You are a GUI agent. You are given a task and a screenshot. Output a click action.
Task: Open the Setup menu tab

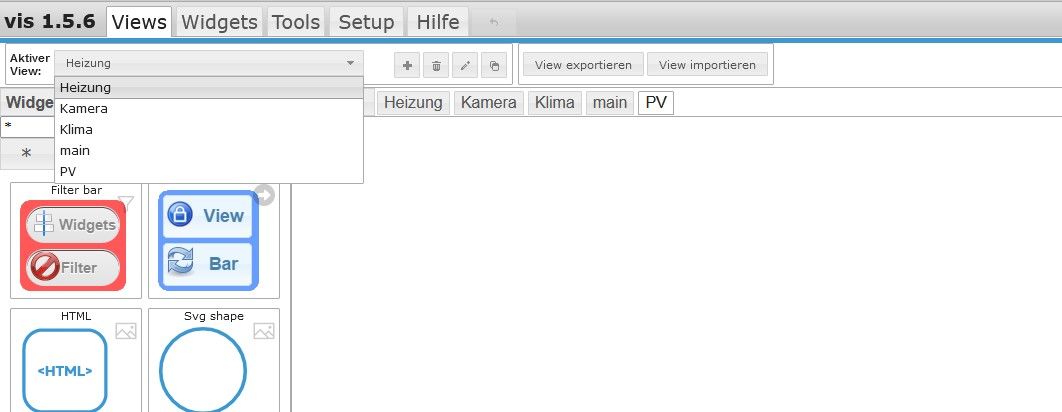coord(366,22)
